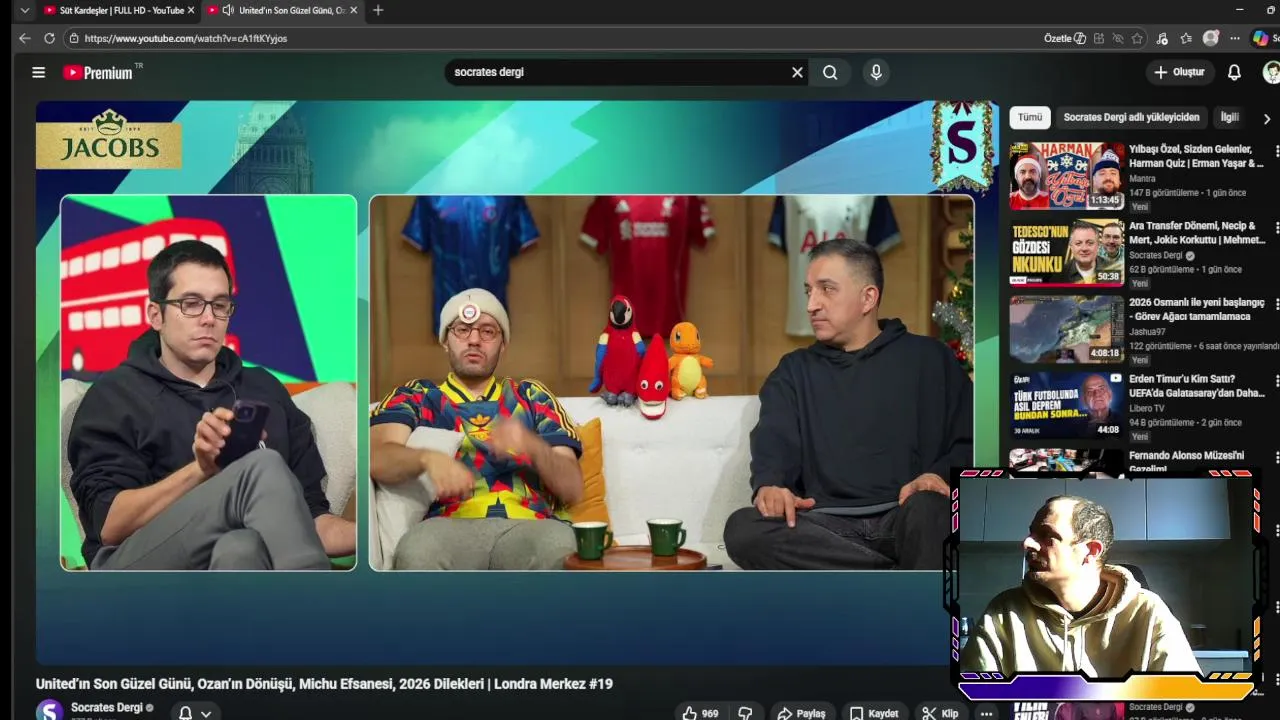Open Ara Transfer Dönemi video title
This screenshot has height=720, width=1280.
(1197, 233)
